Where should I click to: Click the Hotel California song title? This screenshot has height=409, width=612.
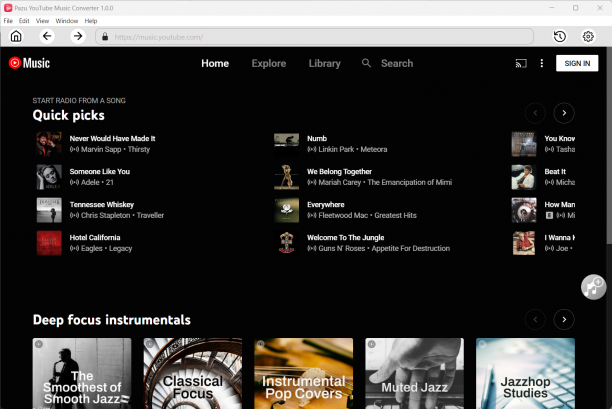pyautogui.click(x=95, y=238)
